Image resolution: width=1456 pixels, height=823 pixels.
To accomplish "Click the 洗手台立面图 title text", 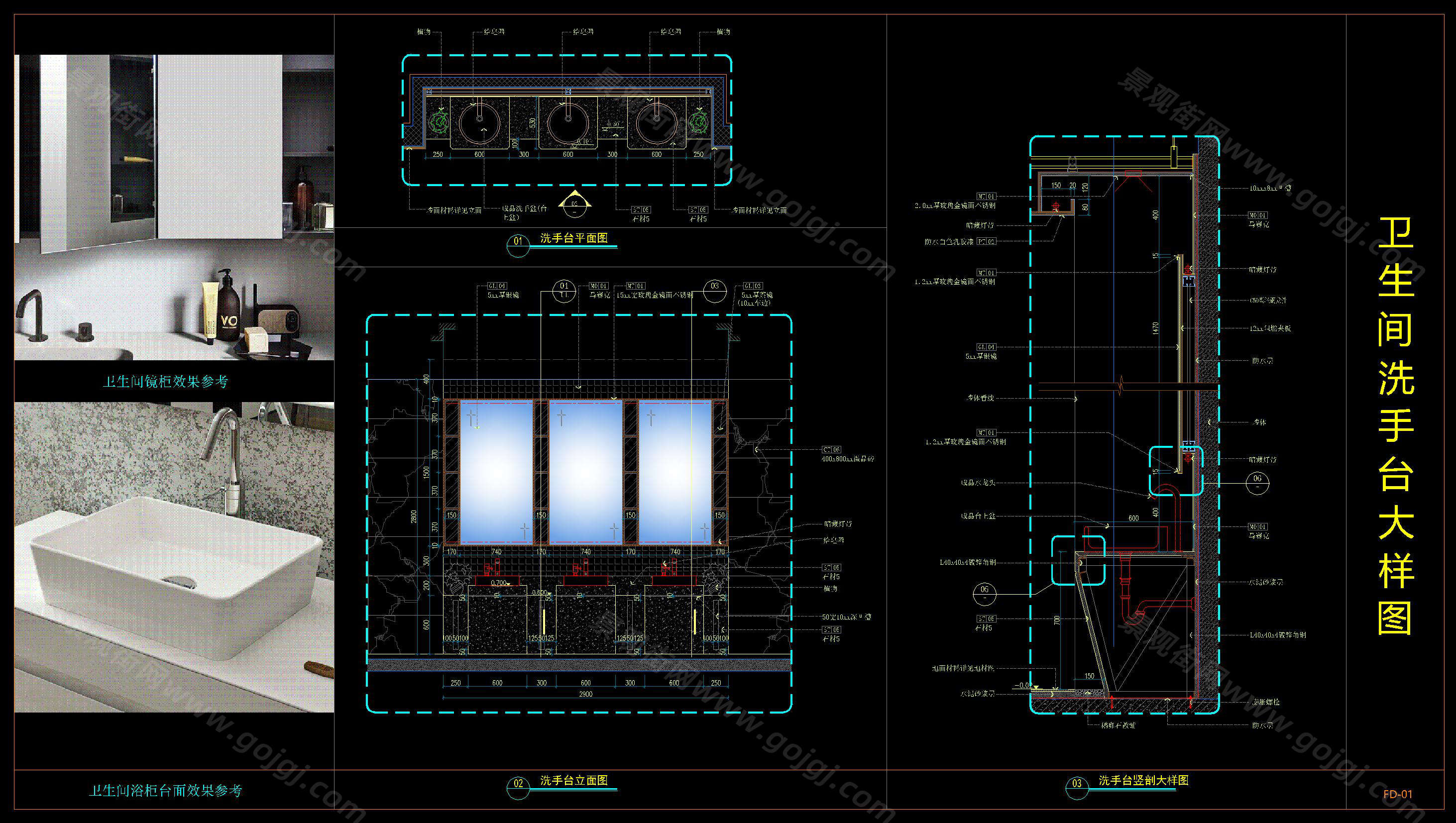I will [574, 781].
